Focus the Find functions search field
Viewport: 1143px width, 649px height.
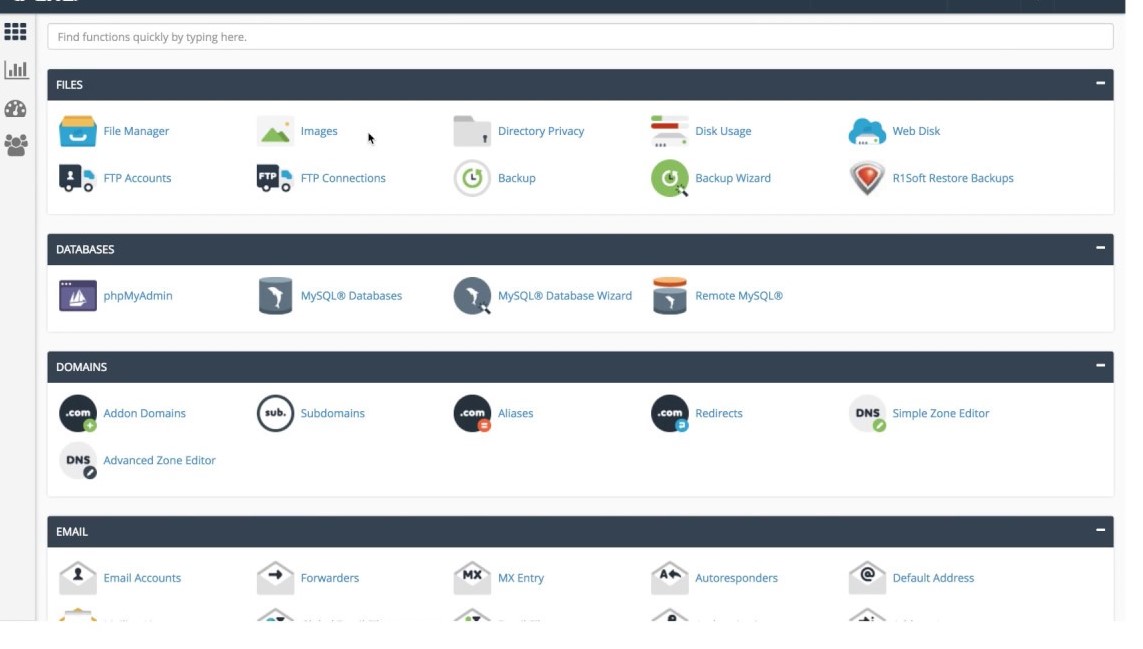[580, 37]
